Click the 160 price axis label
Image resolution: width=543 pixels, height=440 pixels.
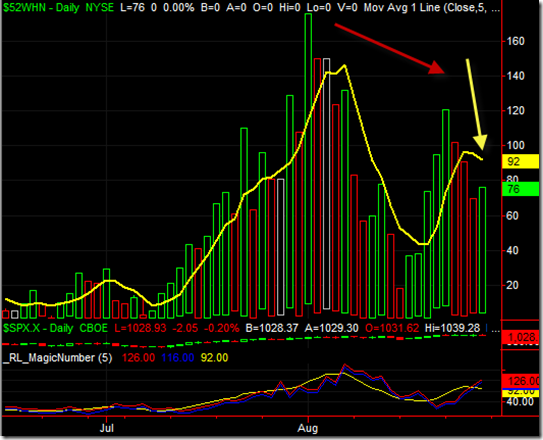click(516, 41)
